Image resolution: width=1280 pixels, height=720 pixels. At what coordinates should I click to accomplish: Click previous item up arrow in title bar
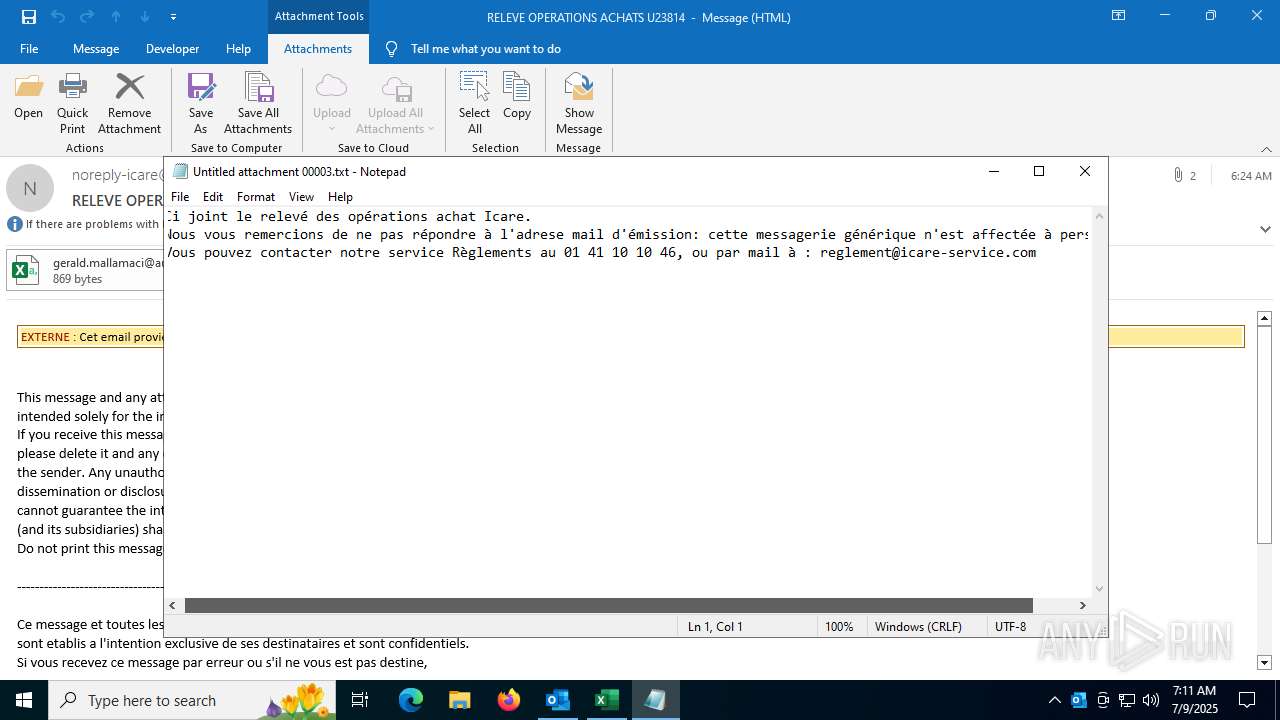(x=116, y=17)
